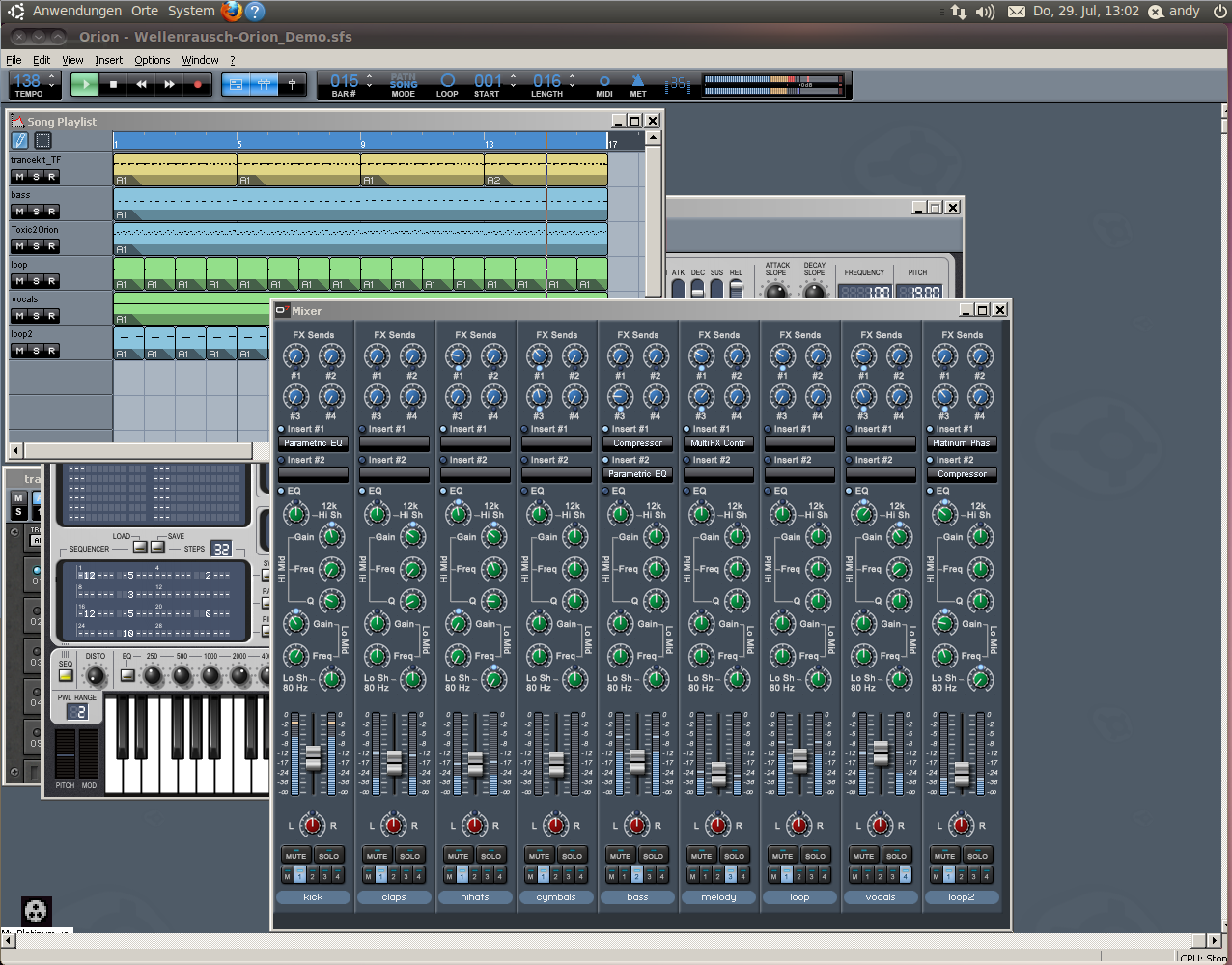The image size is (1232, 965).
Task: Open the Insert menu
Action: click(108, 60)
